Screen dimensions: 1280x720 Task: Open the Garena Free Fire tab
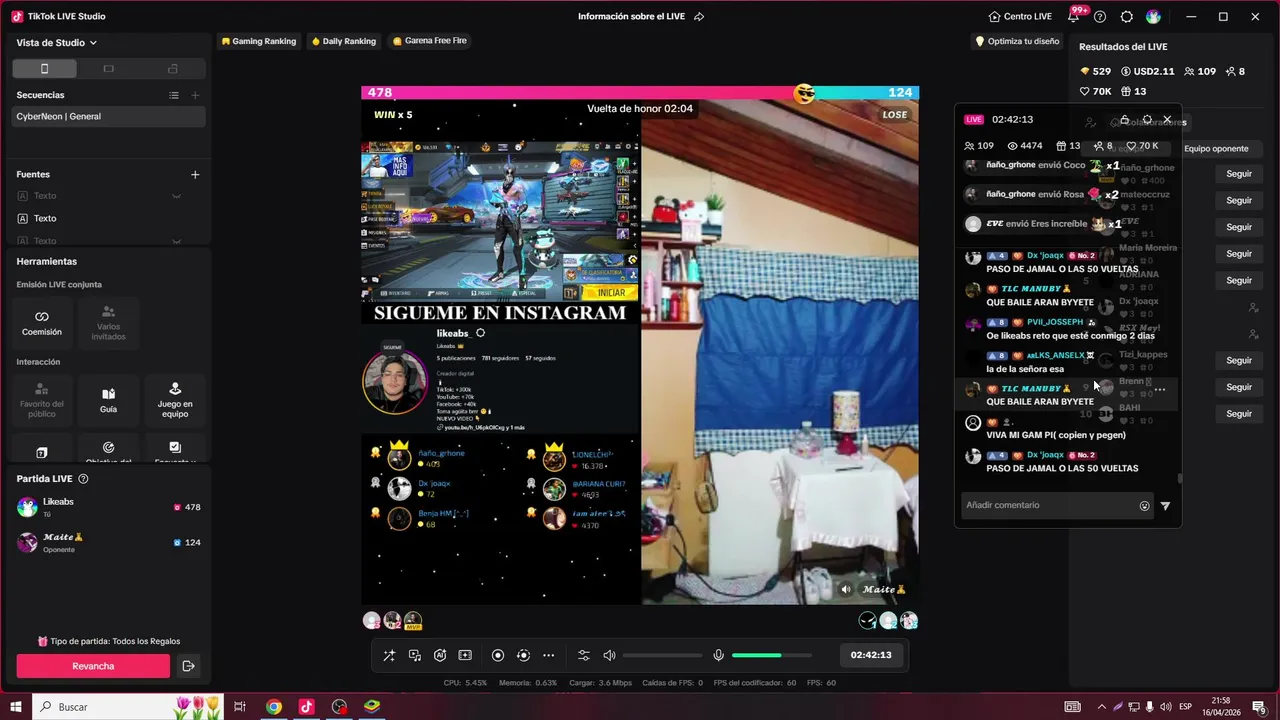pos(430,41)
